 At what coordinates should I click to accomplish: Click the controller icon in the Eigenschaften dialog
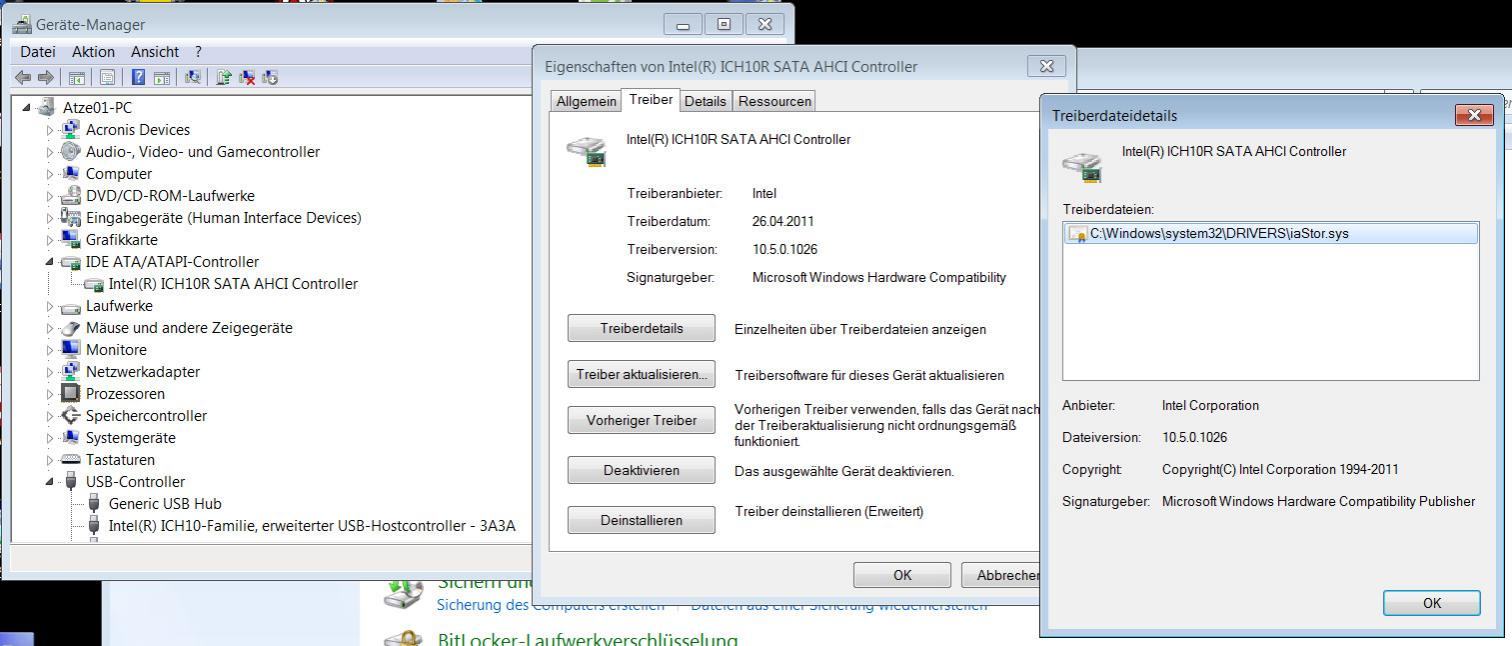click(586, 150)
